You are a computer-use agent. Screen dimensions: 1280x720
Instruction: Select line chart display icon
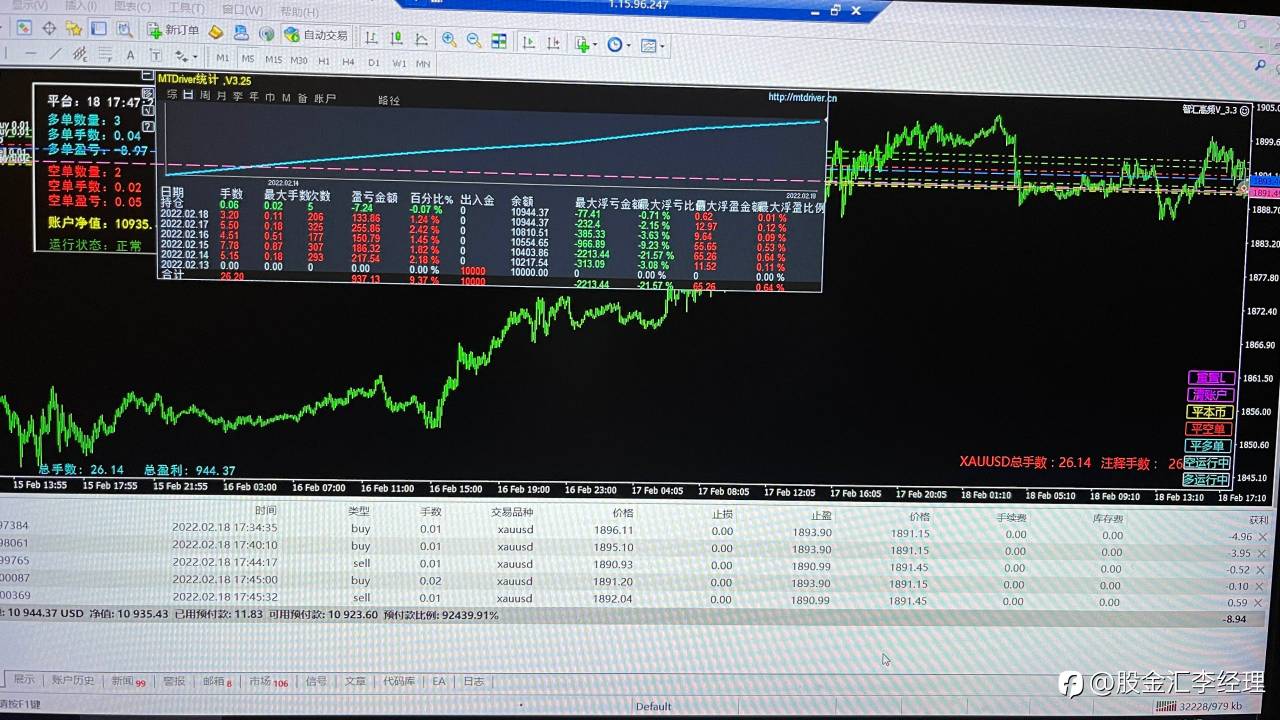[421, 39]
